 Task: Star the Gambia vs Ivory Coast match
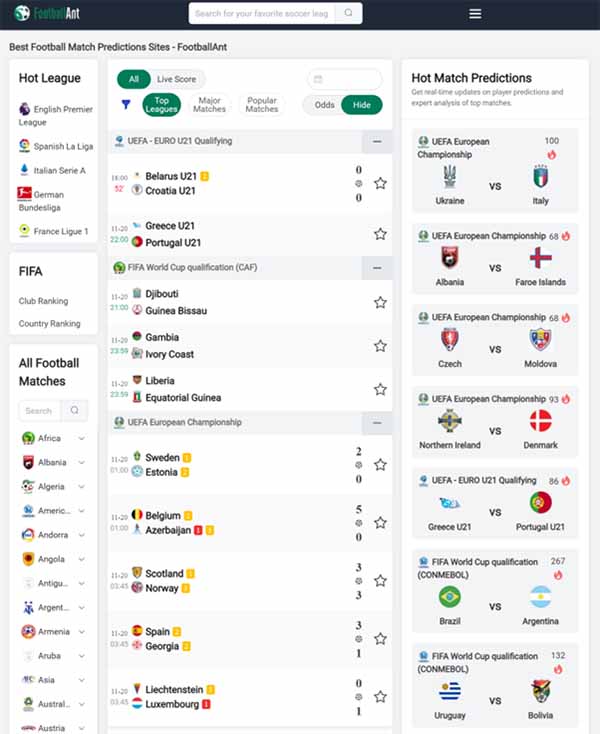coord(380,346)
